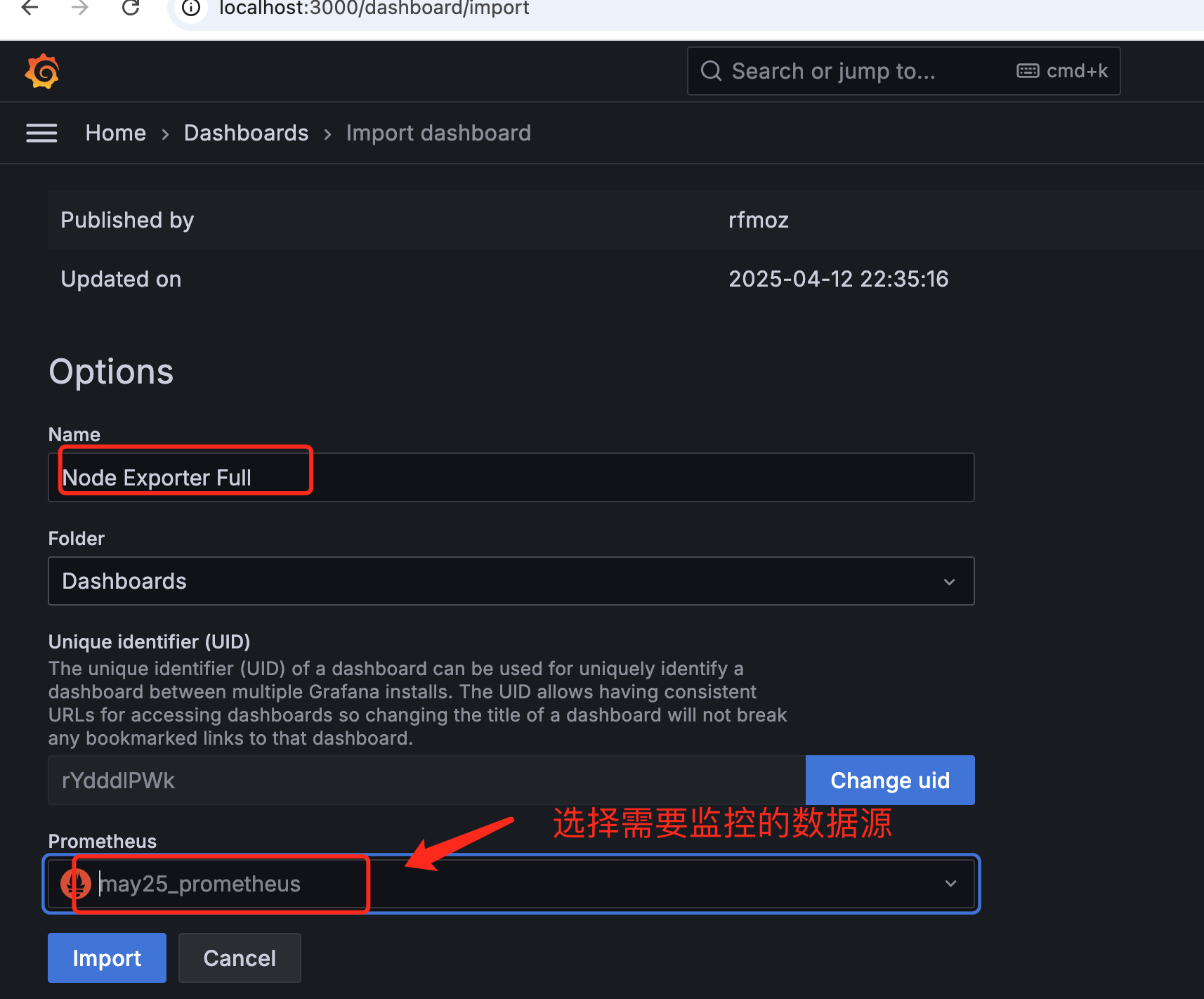This screenshot has height=999, width=1204.
Task: Select the updated date 2025-04-12 22:35:16
Action: click(839, 279)
